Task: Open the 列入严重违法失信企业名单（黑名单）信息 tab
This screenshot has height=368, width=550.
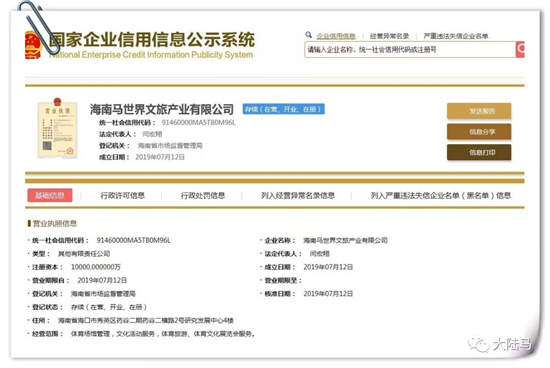Action: tap(441, 195)
